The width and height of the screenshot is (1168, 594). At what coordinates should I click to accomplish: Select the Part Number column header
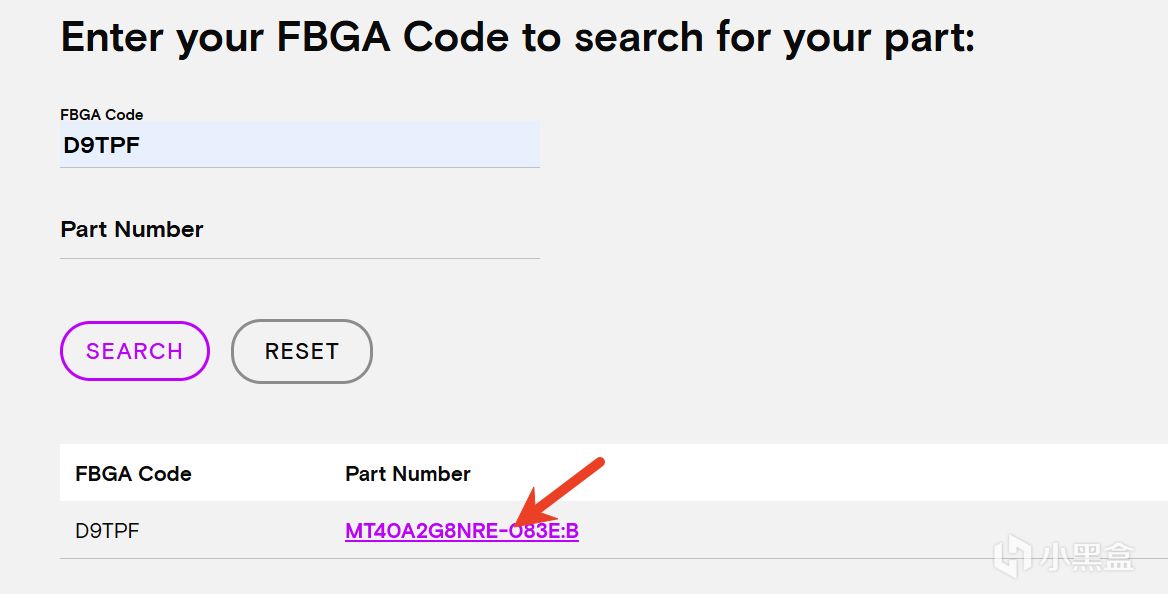click(407, 474)
